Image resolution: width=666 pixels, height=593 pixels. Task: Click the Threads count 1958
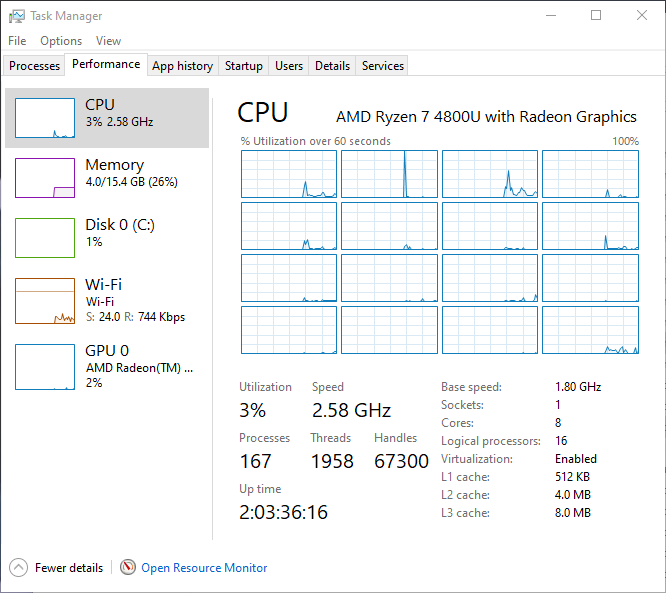332,461
